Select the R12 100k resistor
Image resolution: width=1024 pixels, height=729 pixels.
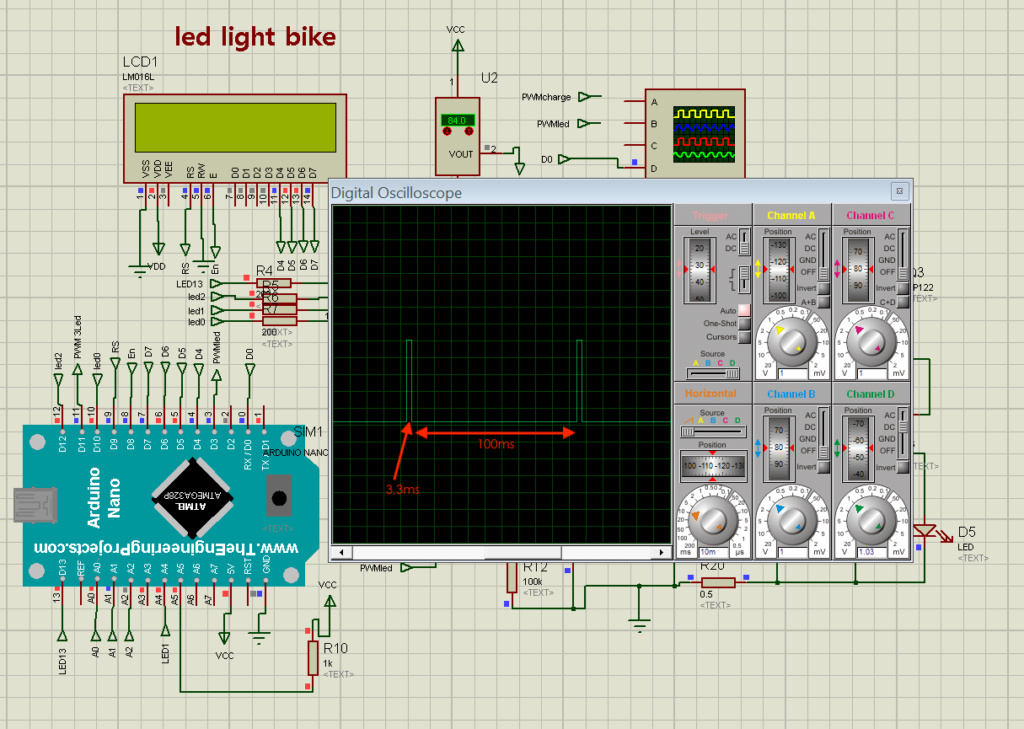point(512,578)
